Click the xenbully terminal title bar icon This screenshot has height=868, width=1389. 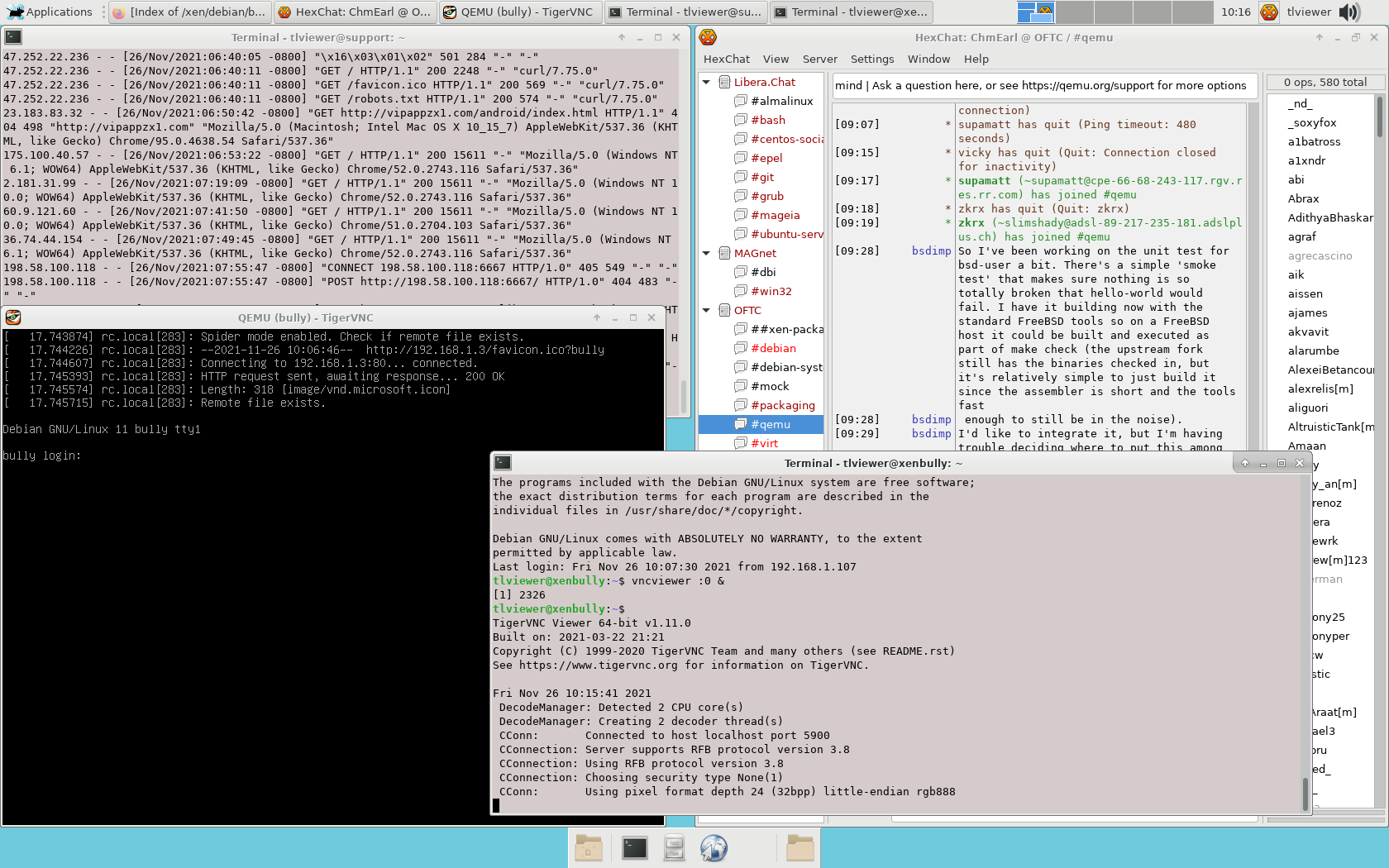coord(503,463)
